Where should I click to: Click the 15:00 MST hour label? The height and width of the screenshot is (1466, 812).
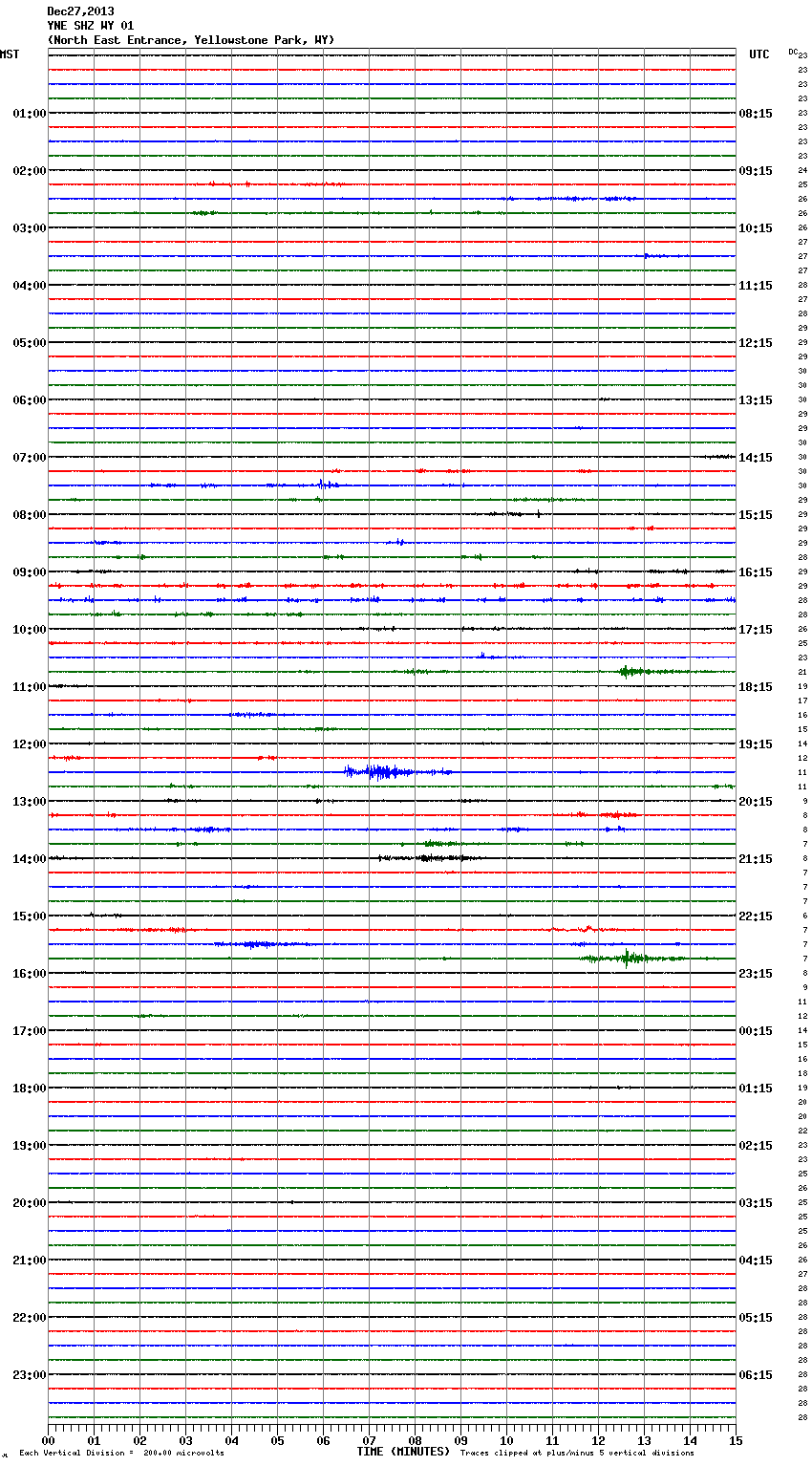pyautogui.click(x=30, y=916)
